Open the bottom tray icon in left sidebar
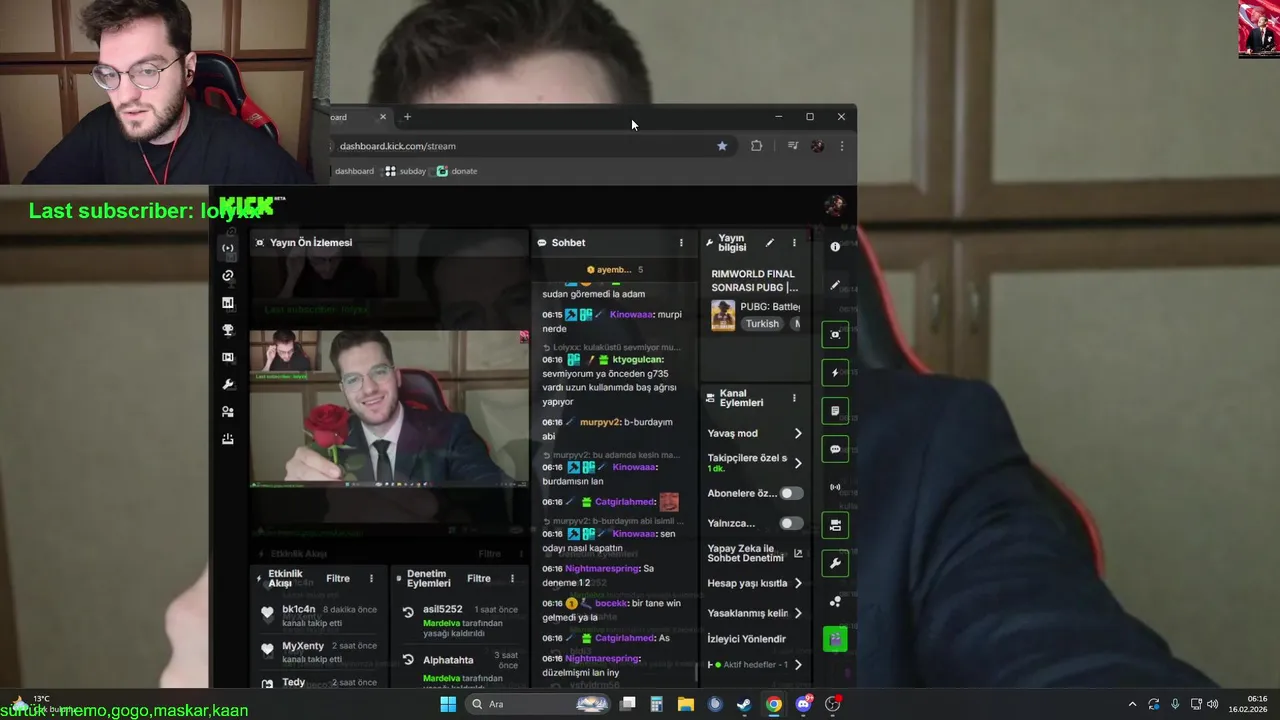Viewport: 1280px width, 720px height. (x=228, y=438)
